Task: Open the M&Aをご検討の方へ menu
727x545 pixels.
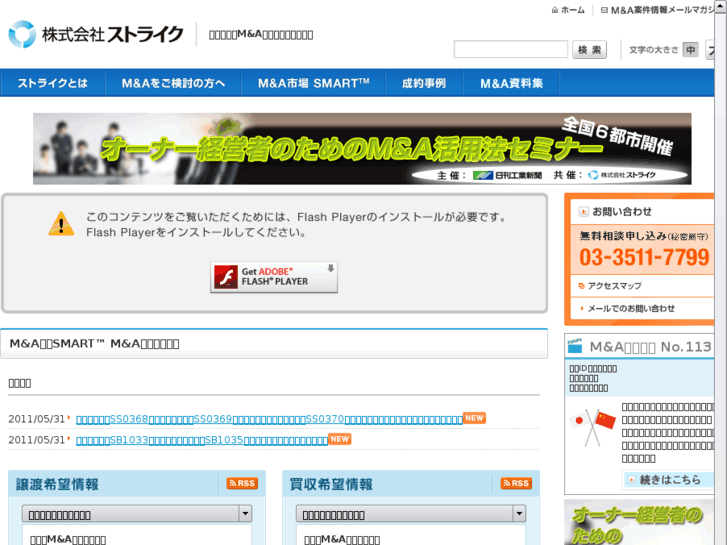Action: (173, 83)
